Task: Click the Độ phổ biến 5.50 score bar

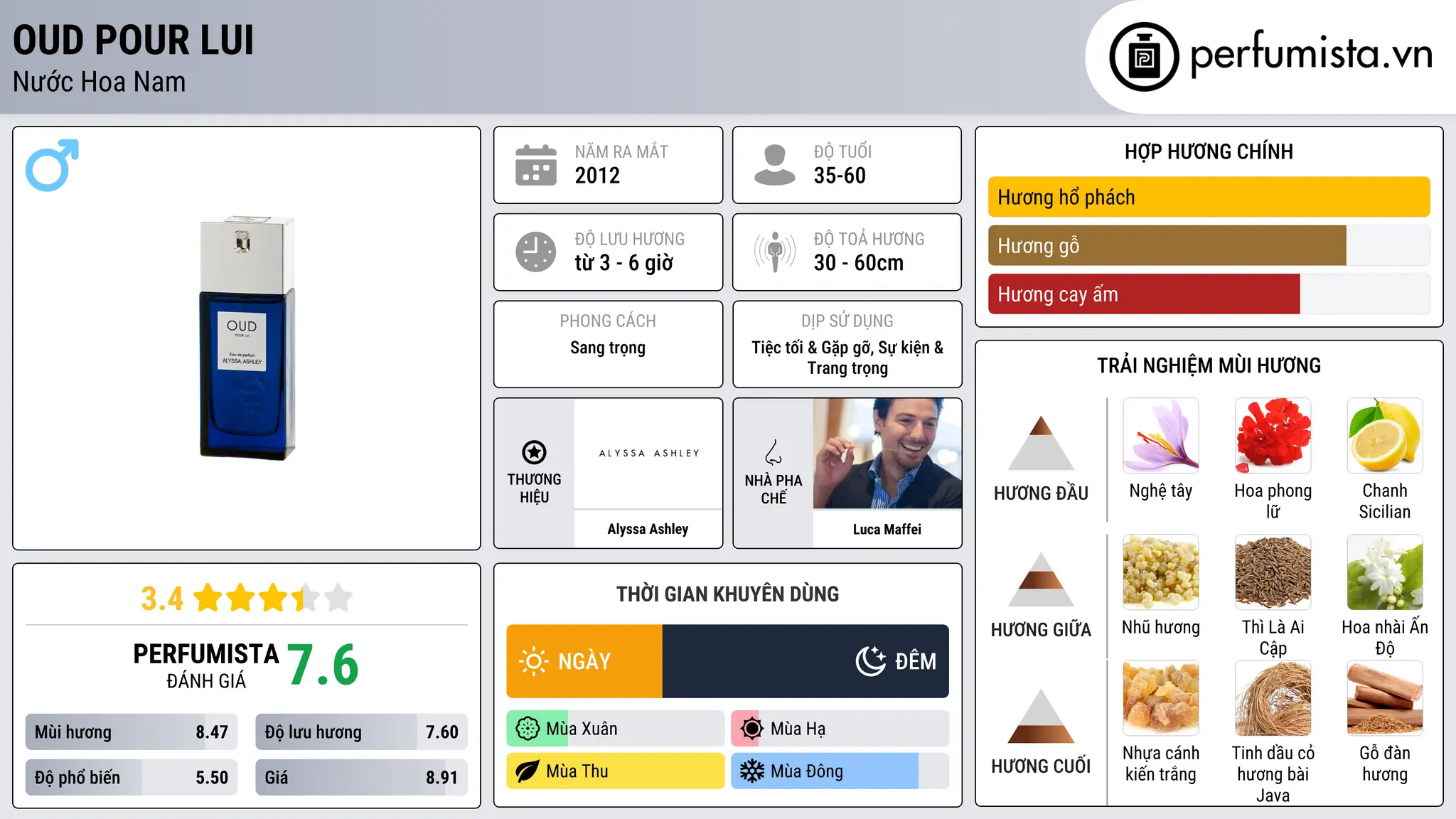Action: click(132, 777)
